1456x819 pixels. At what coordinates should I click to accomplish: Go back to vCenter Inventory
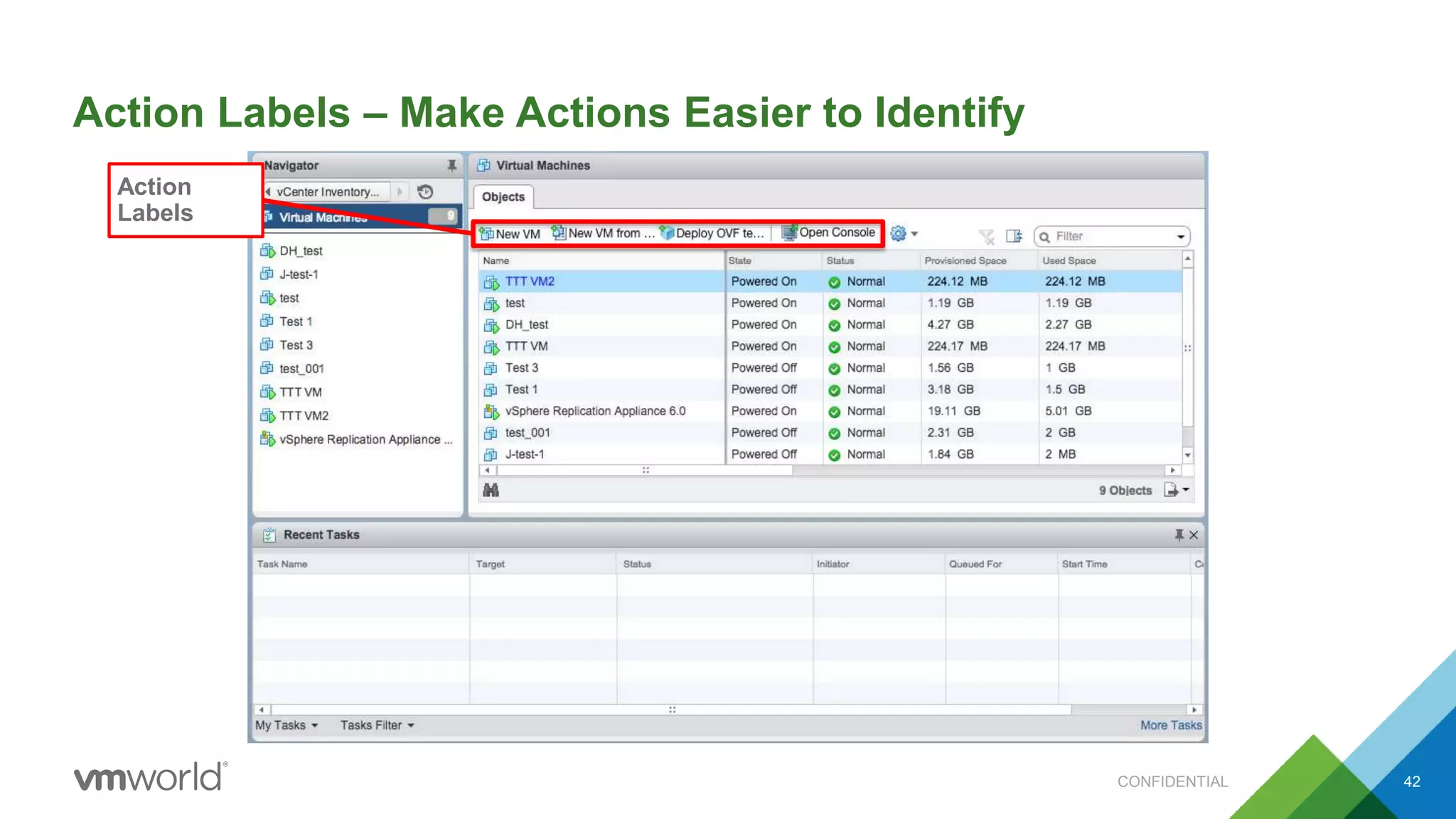[x=326, y=192]
